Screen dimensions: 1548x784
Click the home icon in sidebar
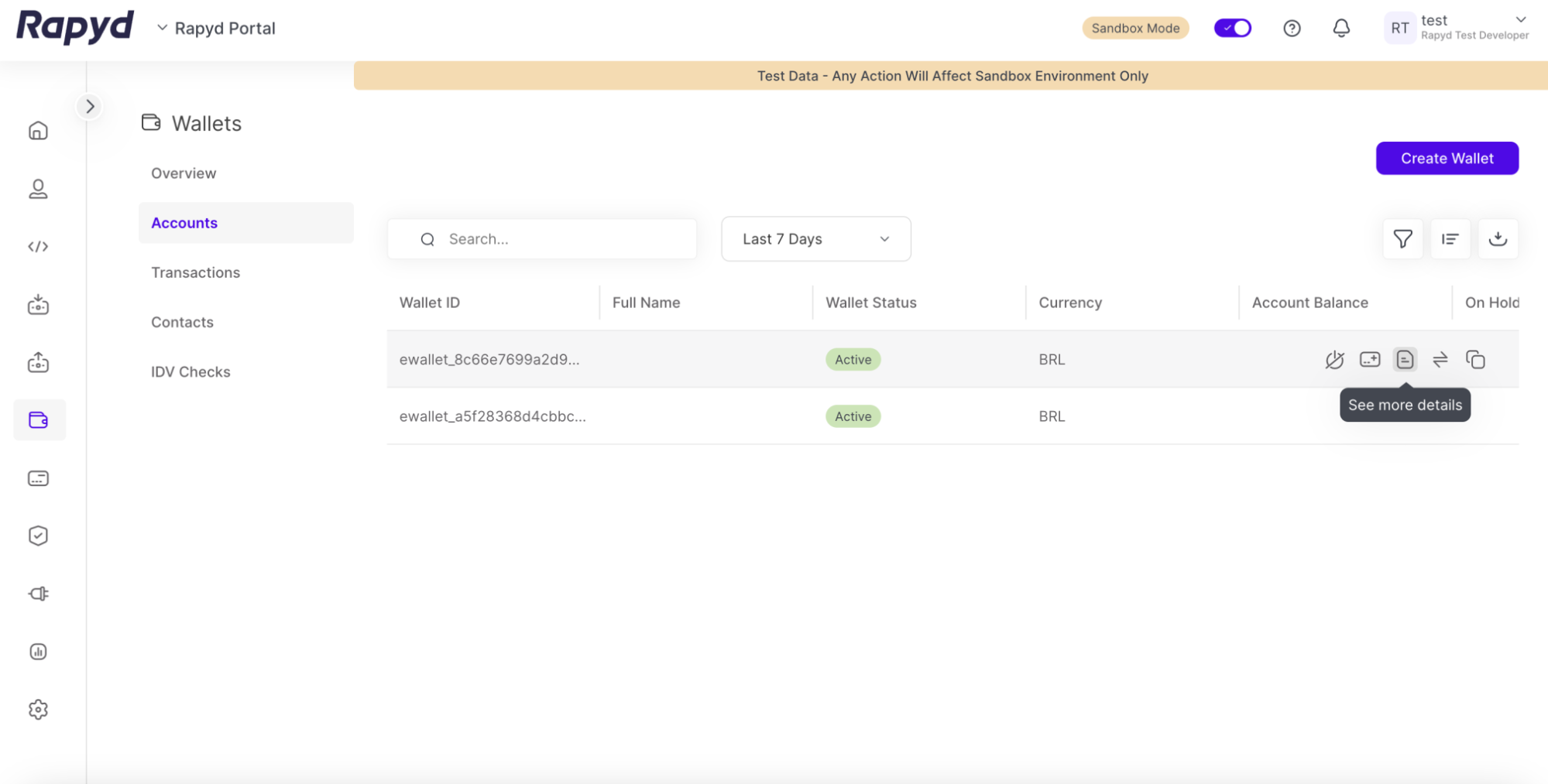(x=38, y=131)
